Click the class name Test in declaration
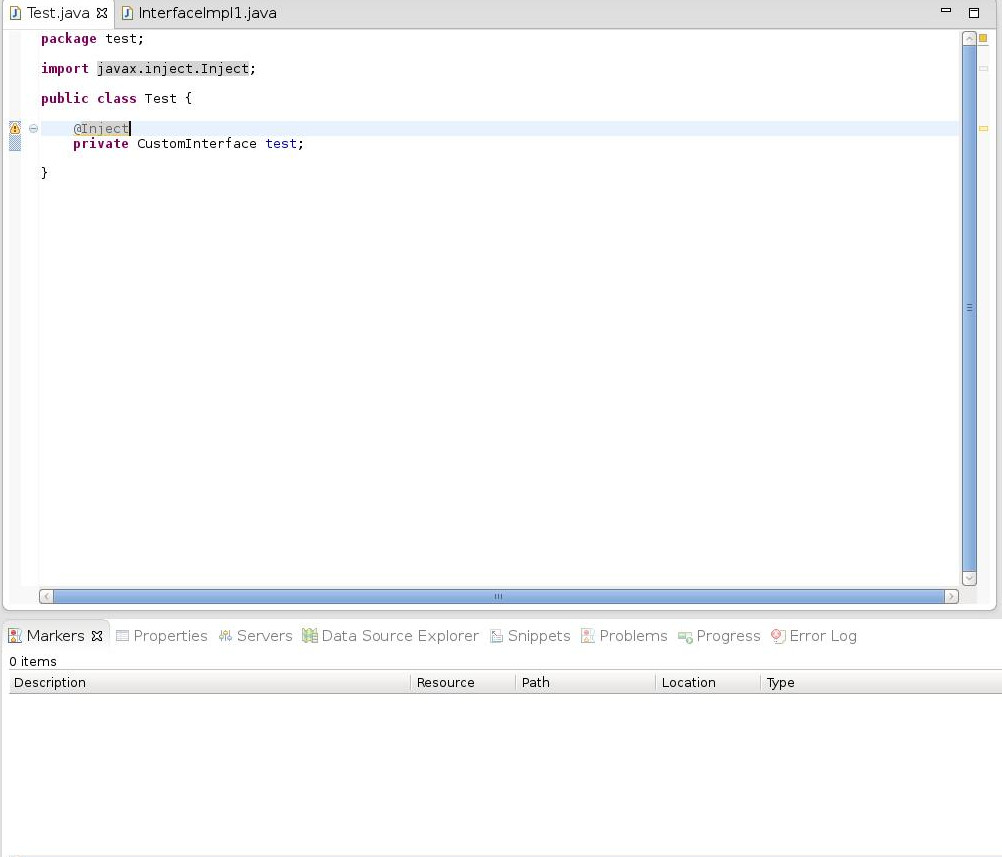The height and width of the screenshot is (857, 1002). click(160, 98)
